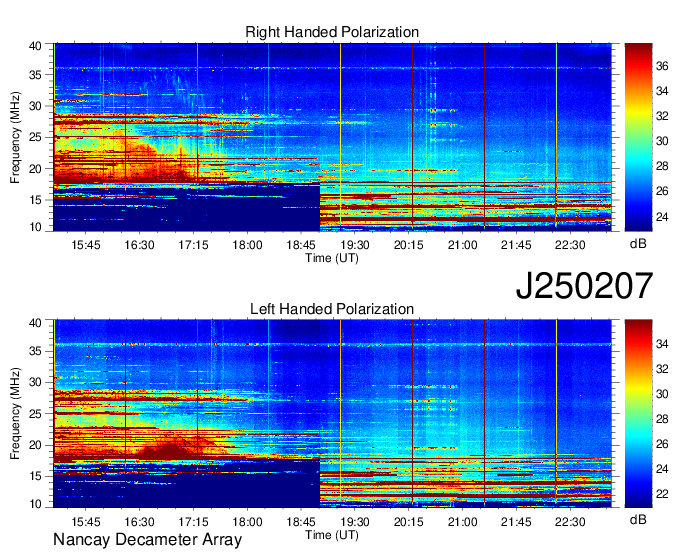
Task: Select Time (UT) label under Right Handed plot
Action: coord(332,258)
